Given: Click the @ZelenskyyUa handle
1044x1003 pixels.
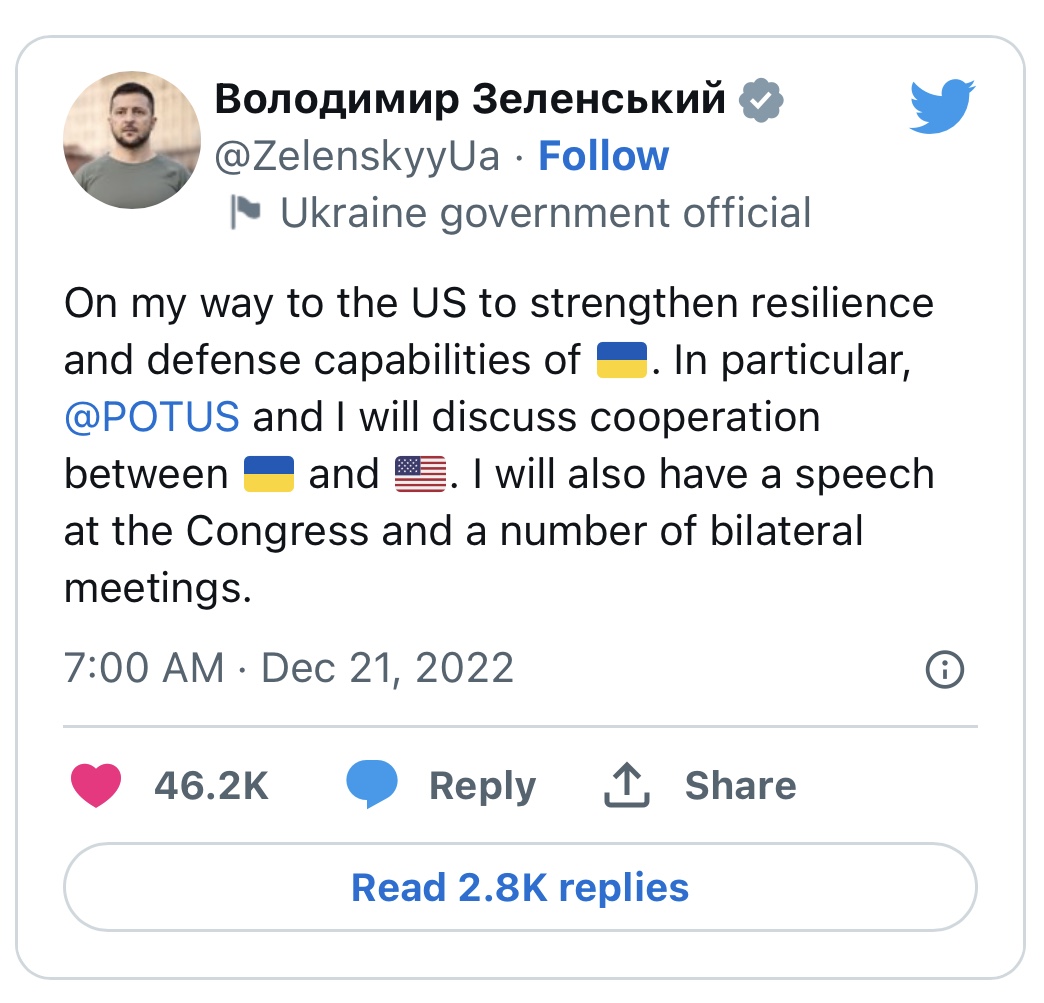Looking at the screenshot, I should [357, 156].
